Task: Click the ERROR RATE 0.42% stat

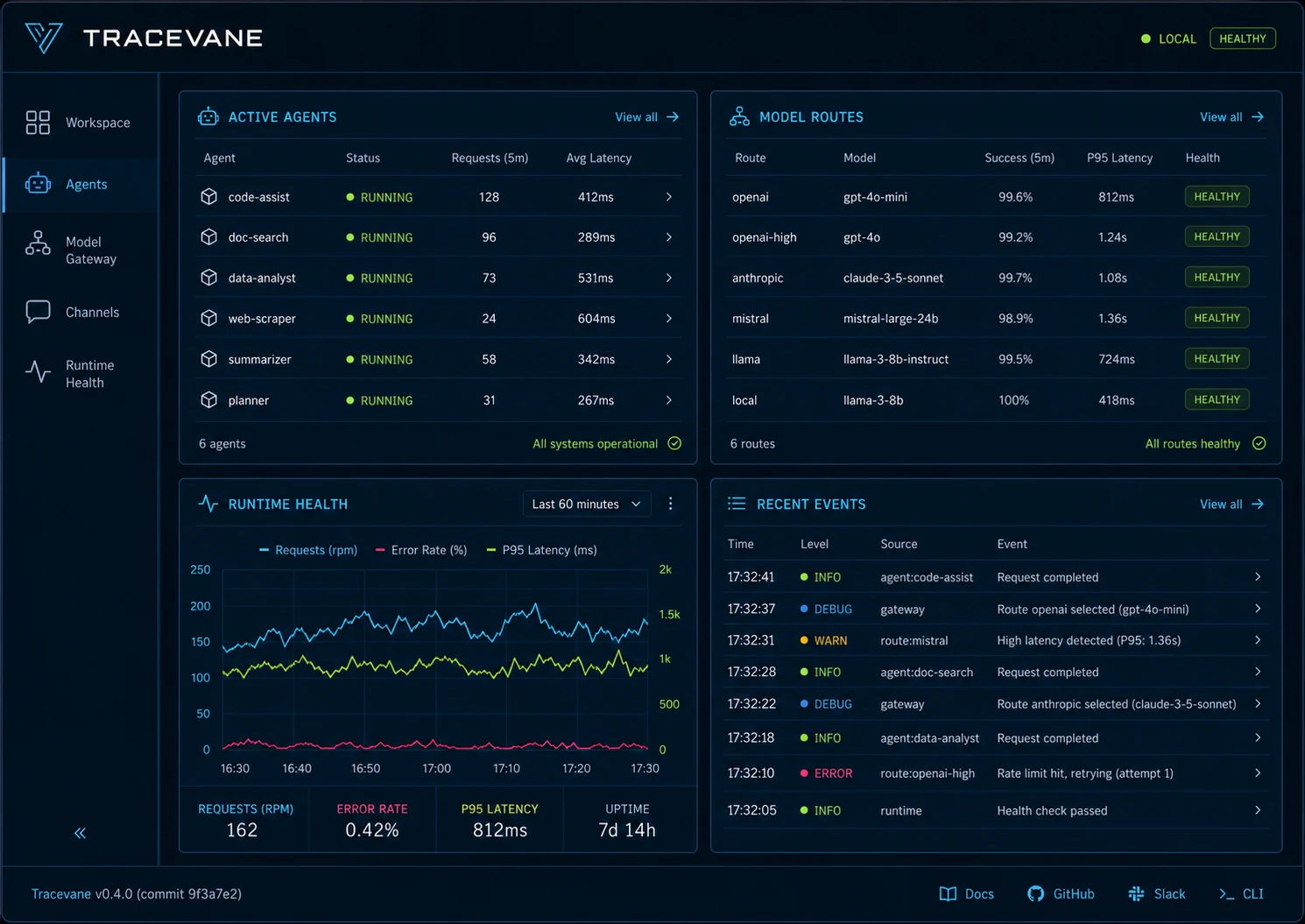Action: pos(372,821)
